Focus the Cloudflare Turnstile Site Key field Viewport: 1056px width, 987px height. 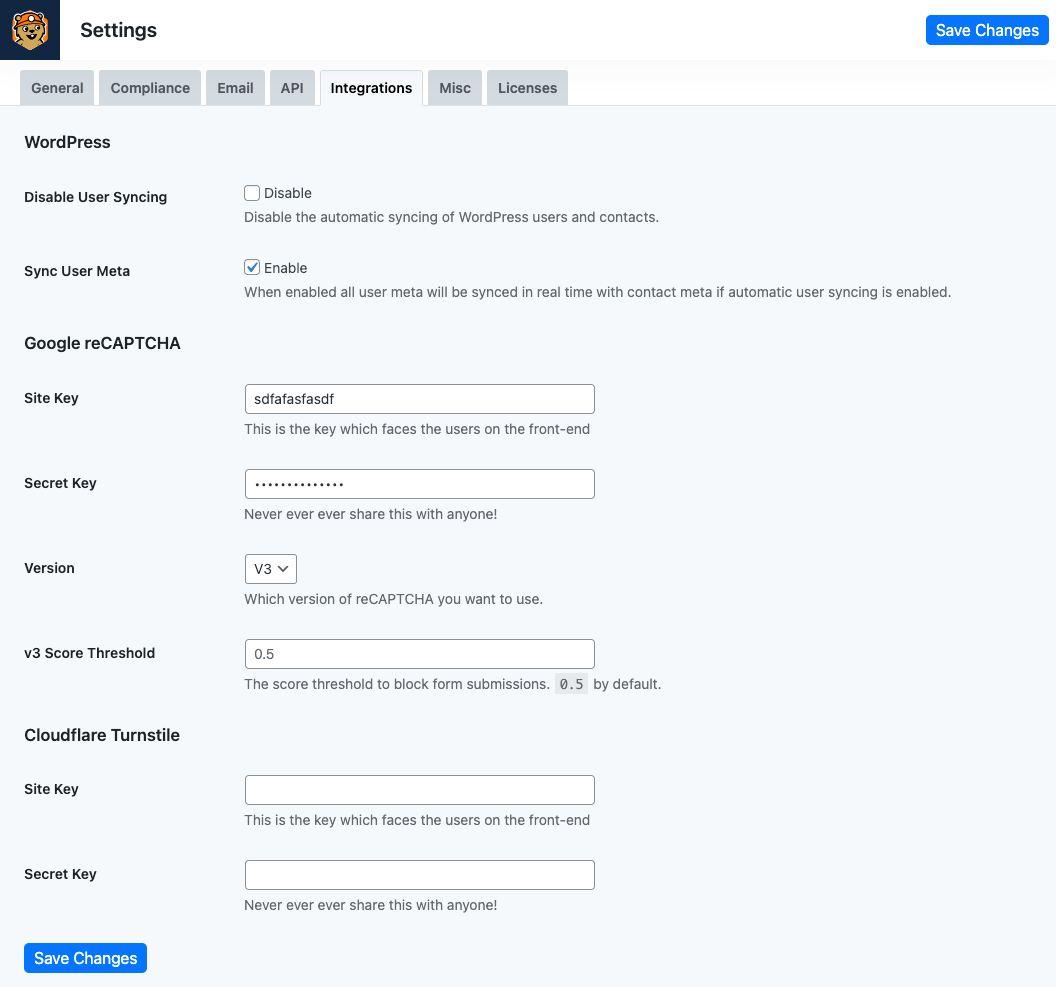click(420, 790)
